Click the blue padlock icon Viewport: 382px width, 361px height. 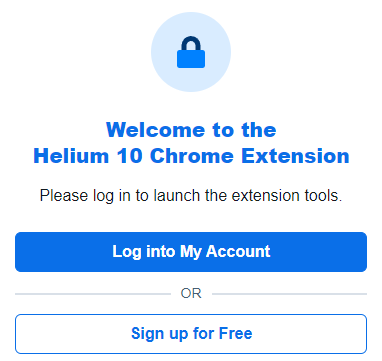tap(191, 52)
